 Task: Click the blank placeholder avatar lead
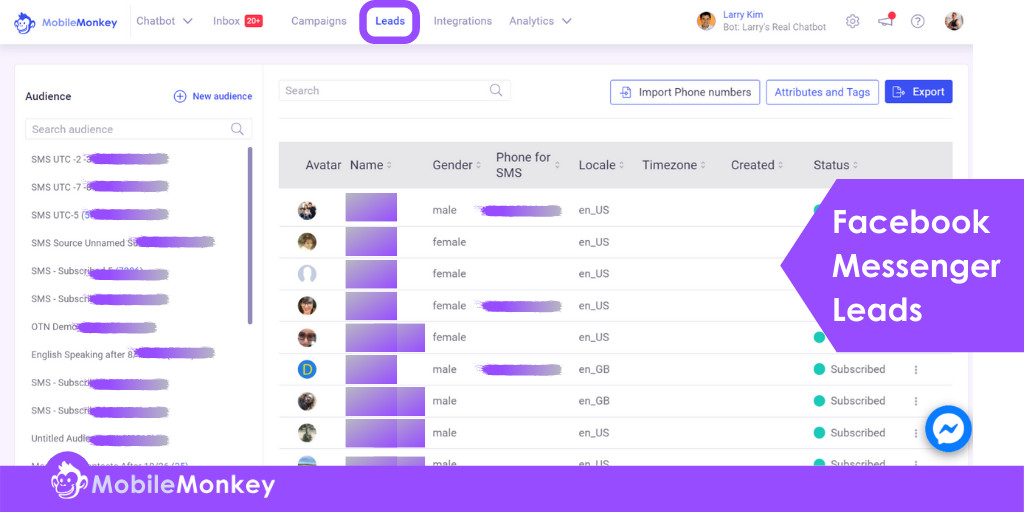point(307,274)
